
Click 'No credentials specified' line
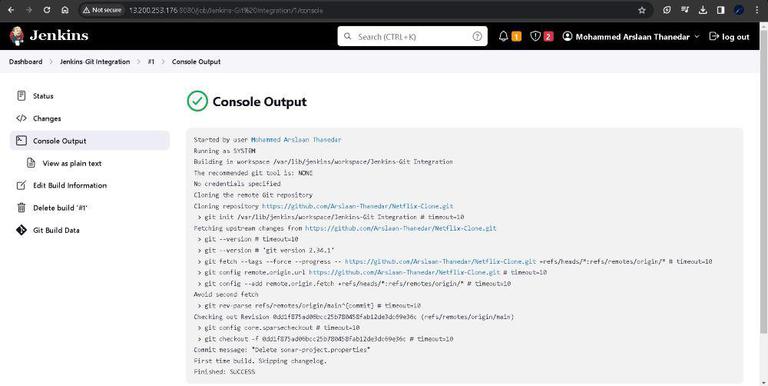coord(237,184)
